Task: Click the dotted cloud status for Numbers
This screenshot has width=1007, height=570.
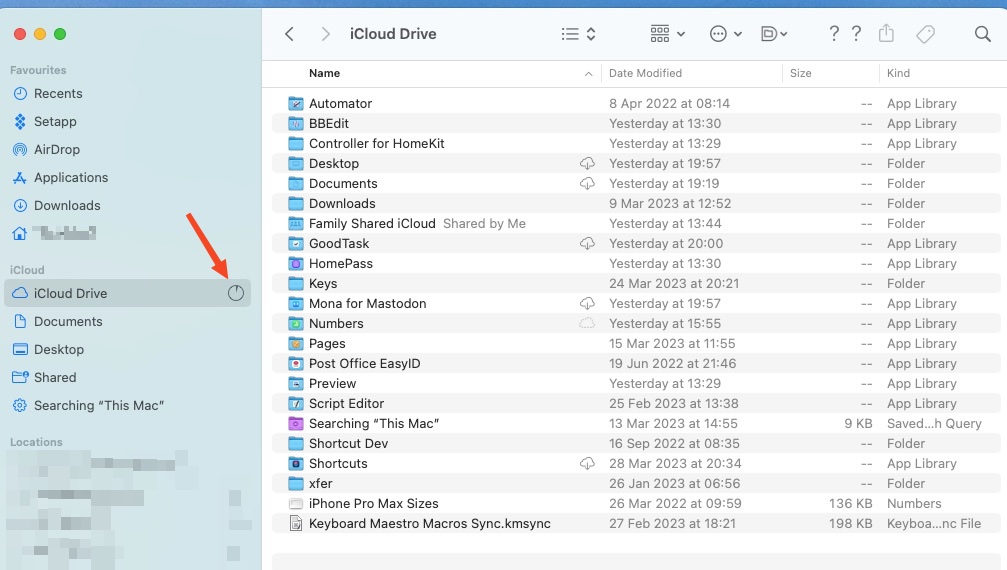Action: tap(587, 324)
